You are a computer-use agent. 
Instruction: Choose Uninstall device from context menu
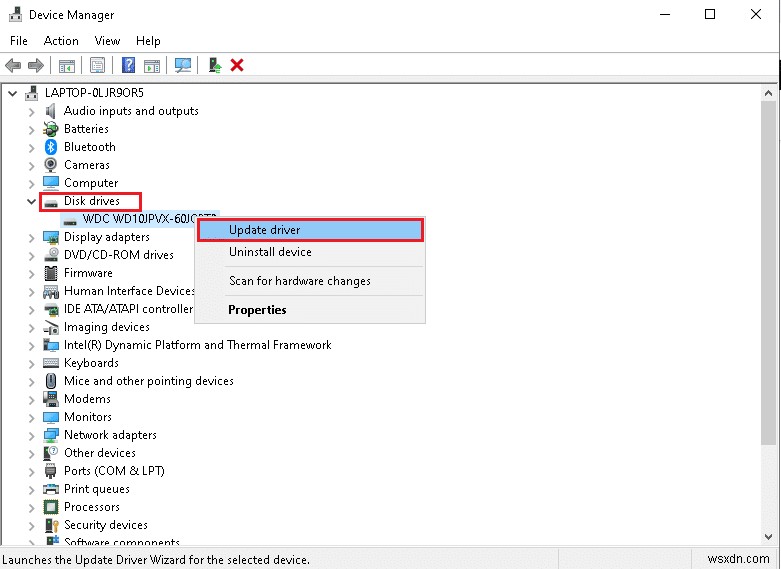[310, 252]
